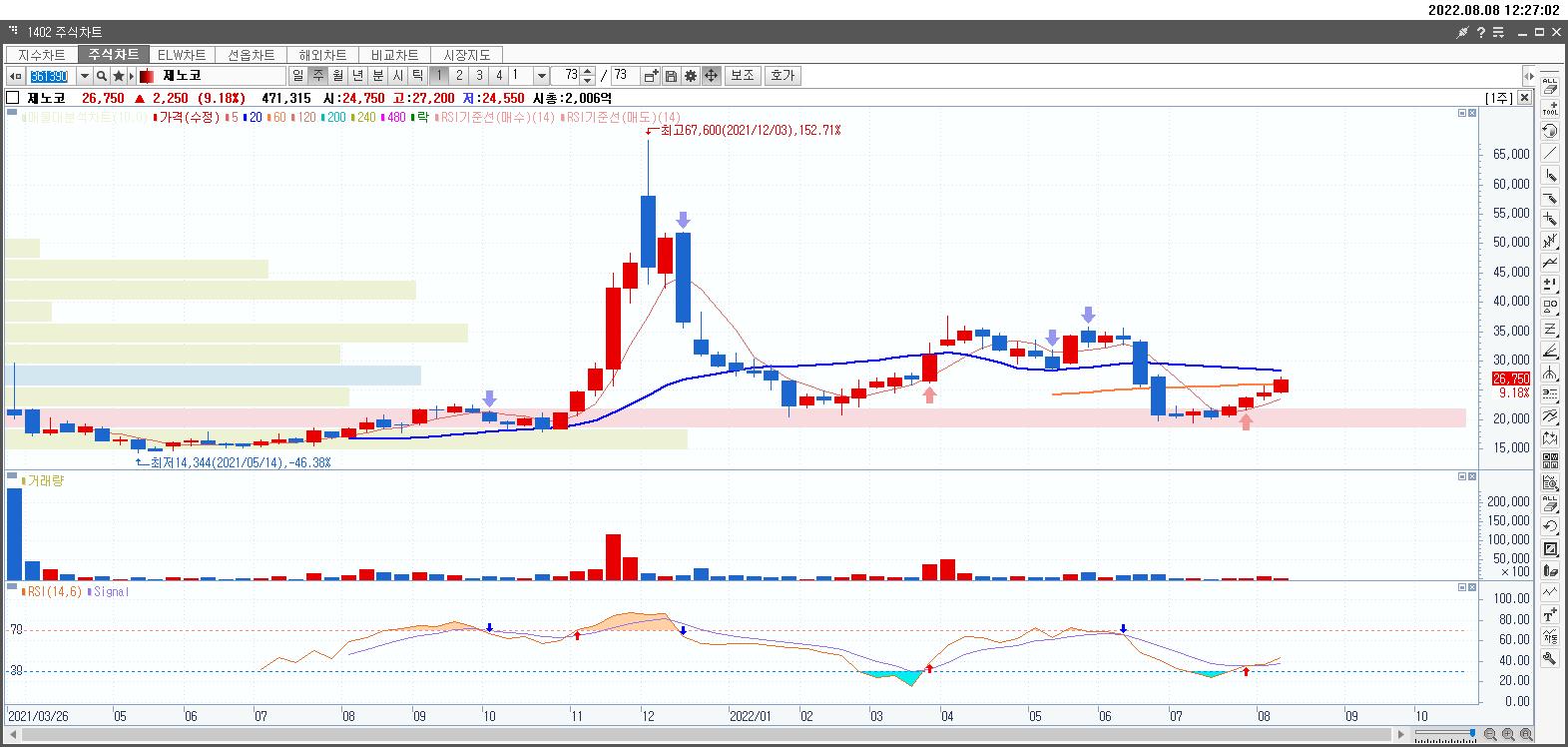Open chart settings gear icon
This screenshot has width=1568, height=747.
point(690,76)
